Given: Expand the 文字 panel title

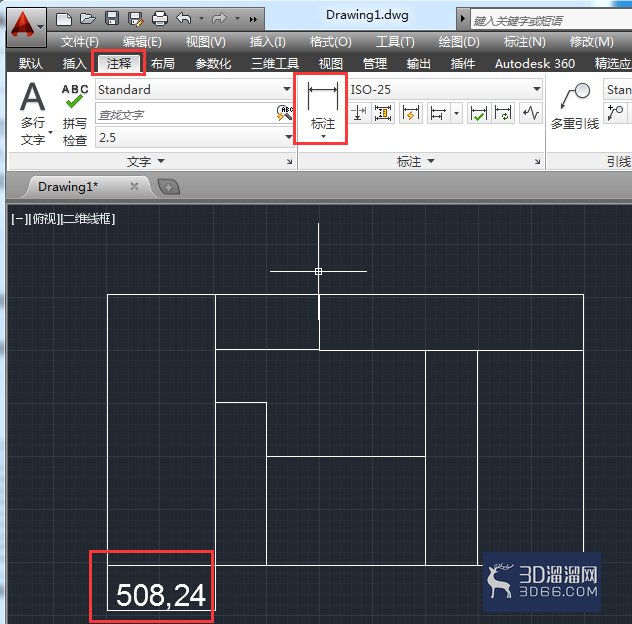Looking at the screenshot, I should (x=146, y=162).
